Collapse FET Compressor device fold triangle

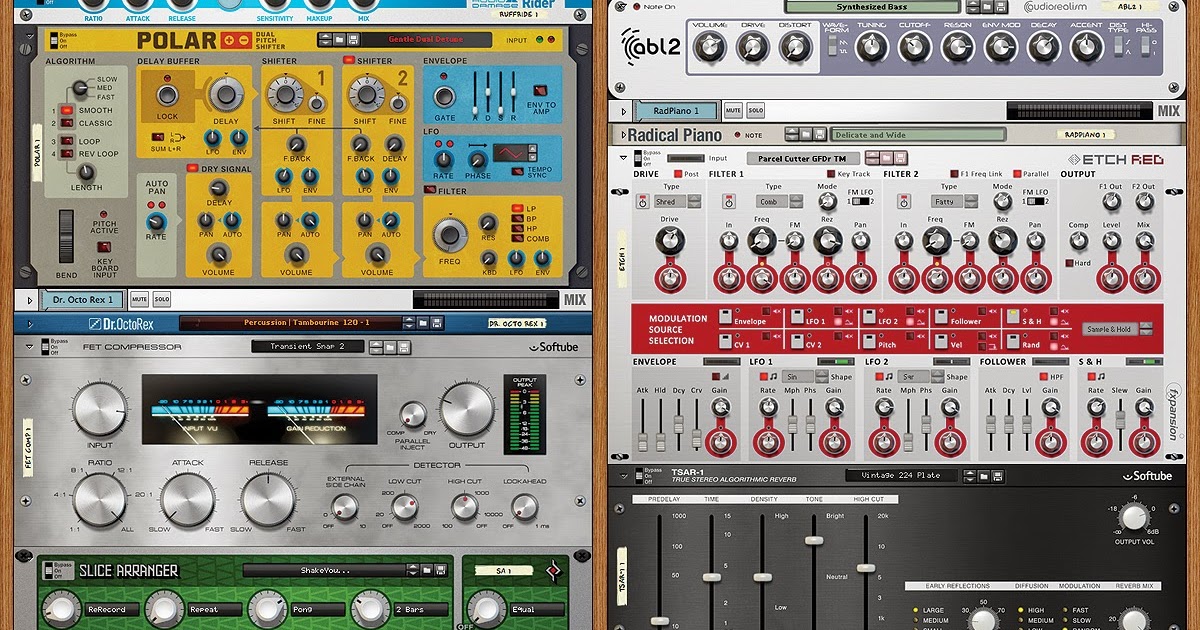point(29,347)
